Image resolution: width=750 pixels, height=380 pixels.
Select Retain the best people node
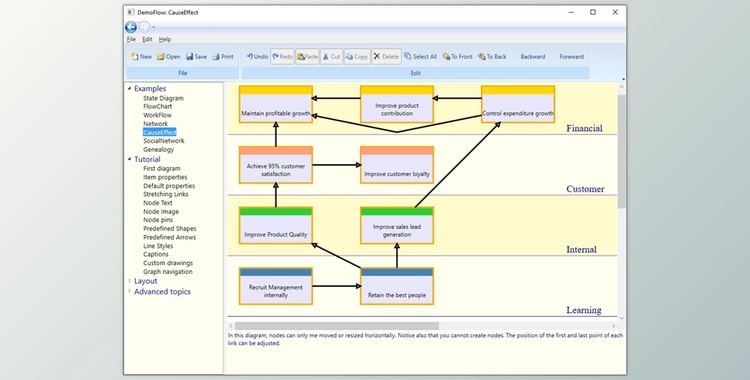[x=397, y=286]
